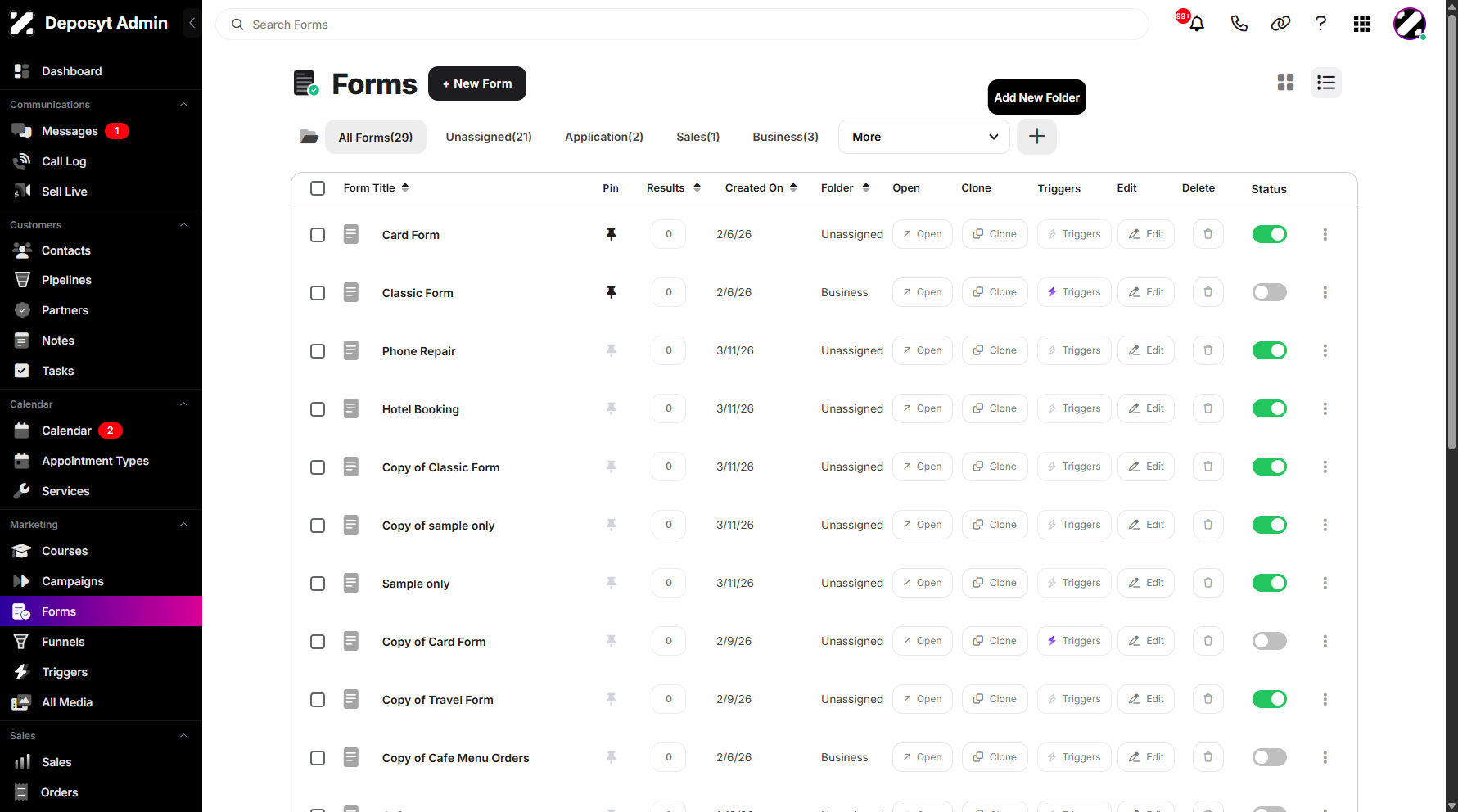Screen dimensions: 1458x812
Task: Open the More folders dropdown
Action: 923,137
